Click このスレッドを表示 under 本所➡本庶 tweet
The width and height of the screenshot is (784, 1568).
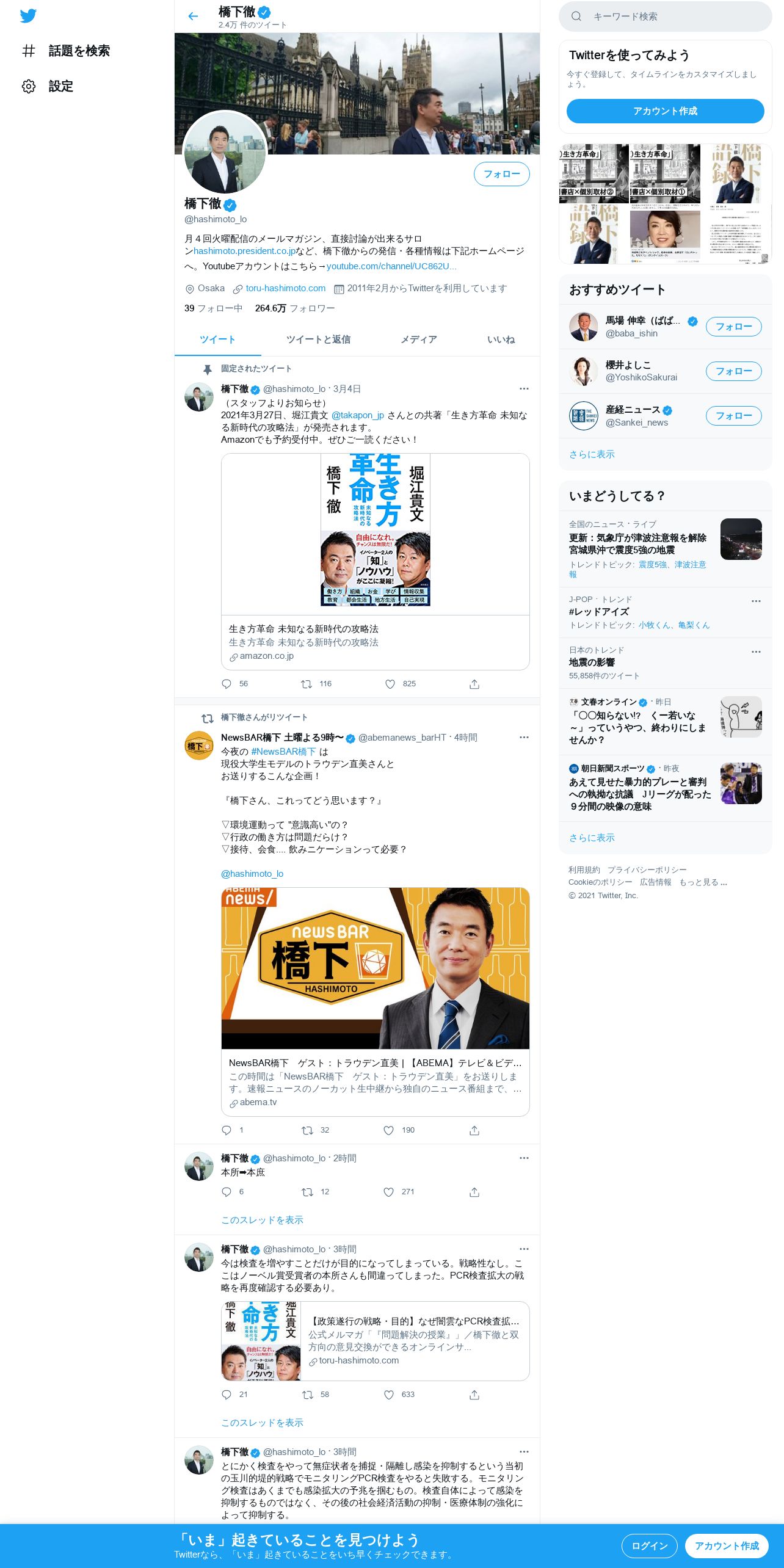coord(262,1220)
